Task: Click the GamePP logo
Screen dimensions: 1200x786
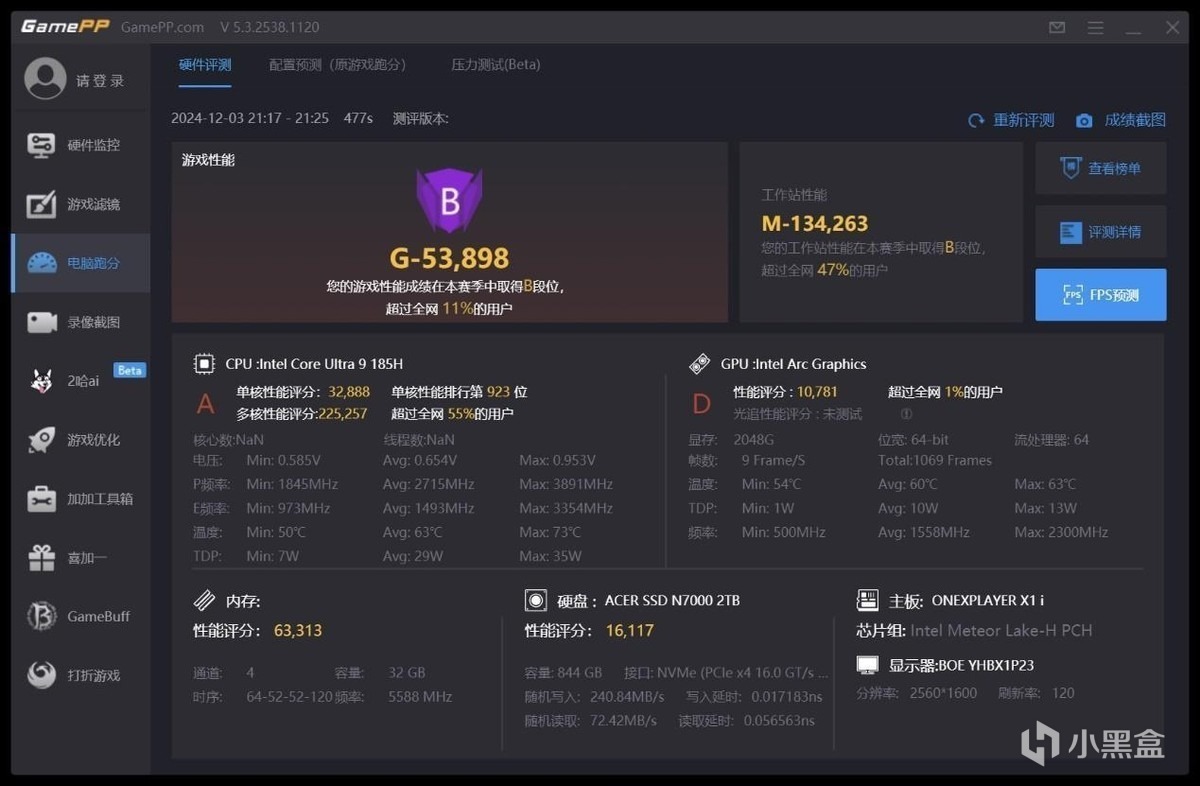Action: click(65, 26)
